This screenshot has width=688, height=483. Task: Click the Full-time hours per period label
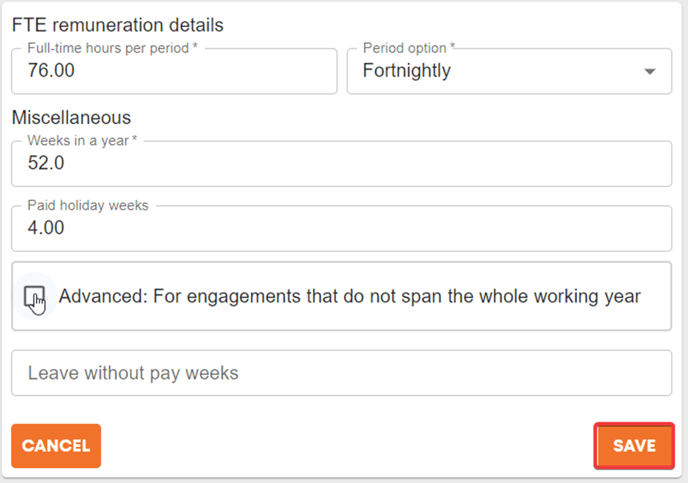tap(112, 48)
